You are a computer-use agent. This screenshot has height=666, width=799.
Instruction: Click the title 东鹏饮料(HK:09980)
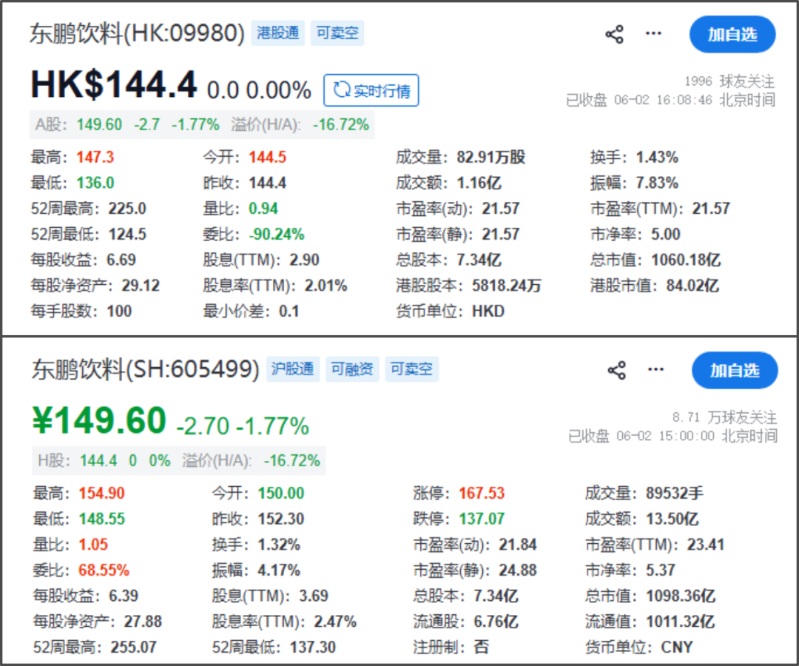(x=137, y=34)
